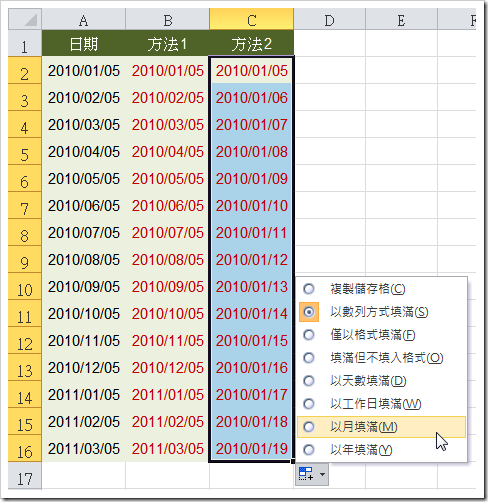Select 以數列方式填滿(S) radio option
This screenshot has height=502, width=488.
(x=309, y=312)
